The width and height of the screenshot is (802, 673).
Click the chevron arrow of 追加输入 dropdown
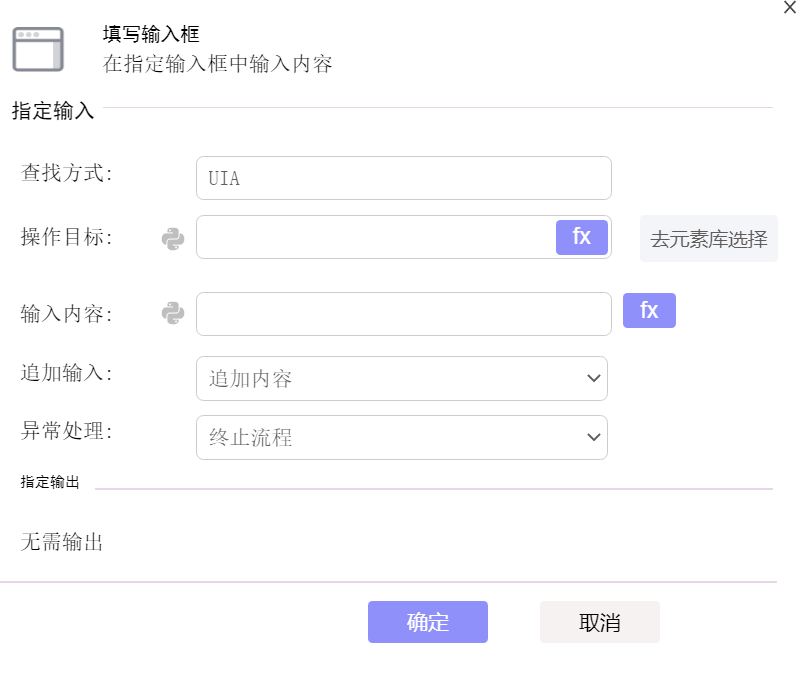593,378
